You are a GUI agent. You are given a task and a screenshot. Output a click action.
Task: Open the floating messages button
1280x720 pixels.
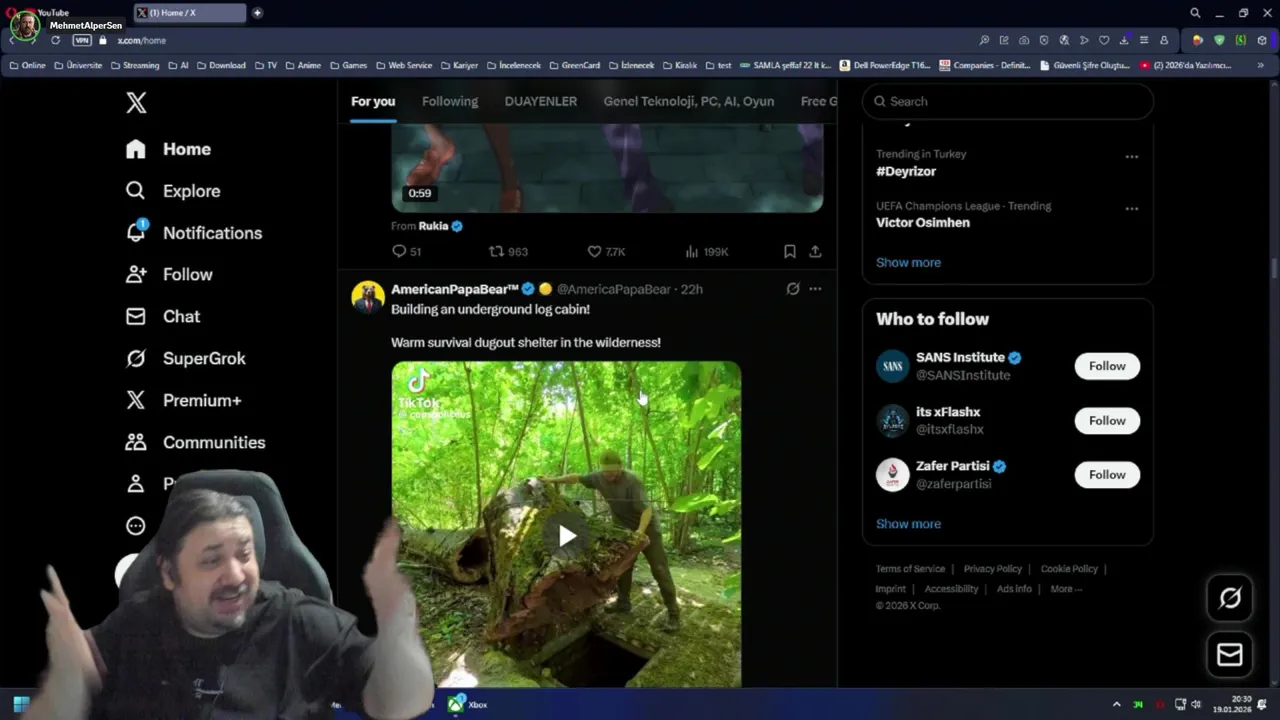(x=1230, y=655)
